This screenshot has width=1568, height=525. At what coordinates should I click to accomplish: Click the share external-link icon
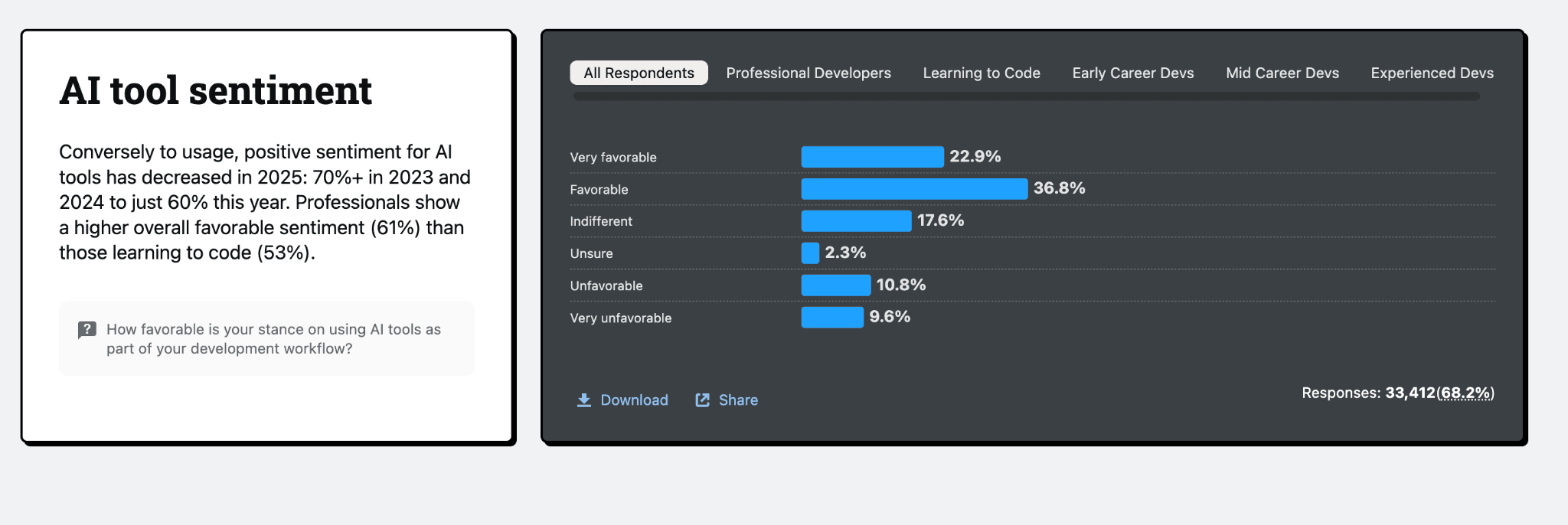click(x=702, y=400)
